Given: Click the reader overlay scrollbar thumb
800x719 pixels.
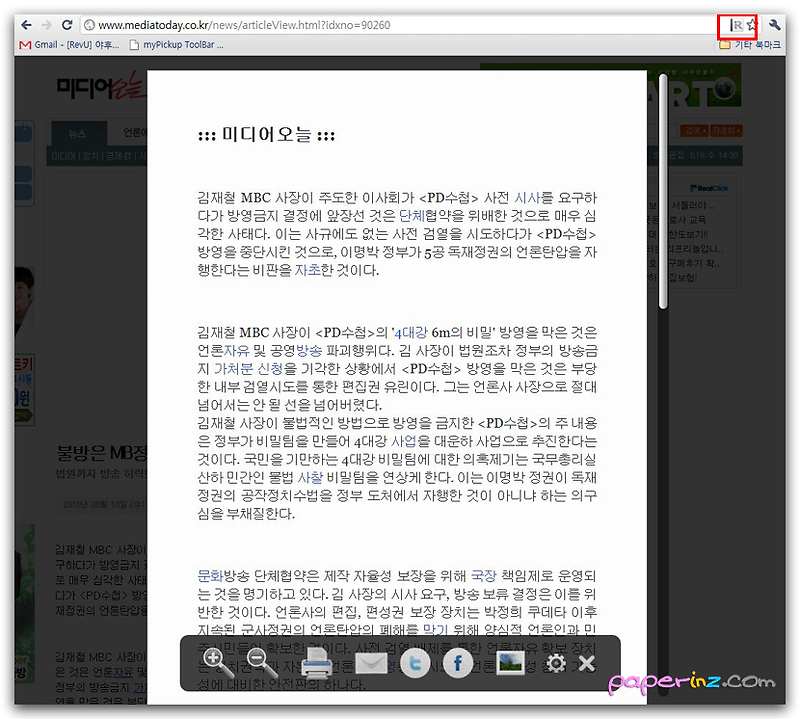Looking at the screenshot, I should pos(663,191).
